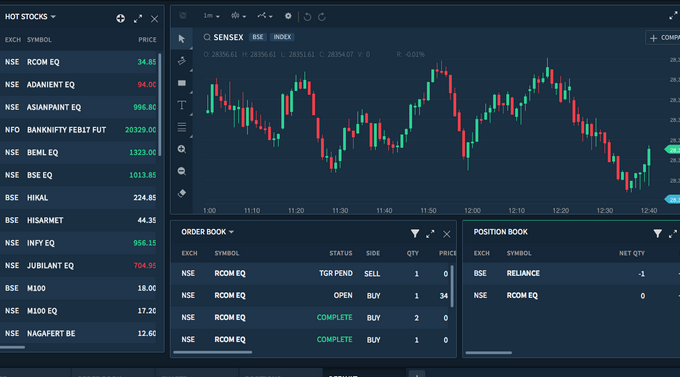Filter the Order Book
Image resolution: width=680 pixels, height=377 pixels.
[415, 234]
